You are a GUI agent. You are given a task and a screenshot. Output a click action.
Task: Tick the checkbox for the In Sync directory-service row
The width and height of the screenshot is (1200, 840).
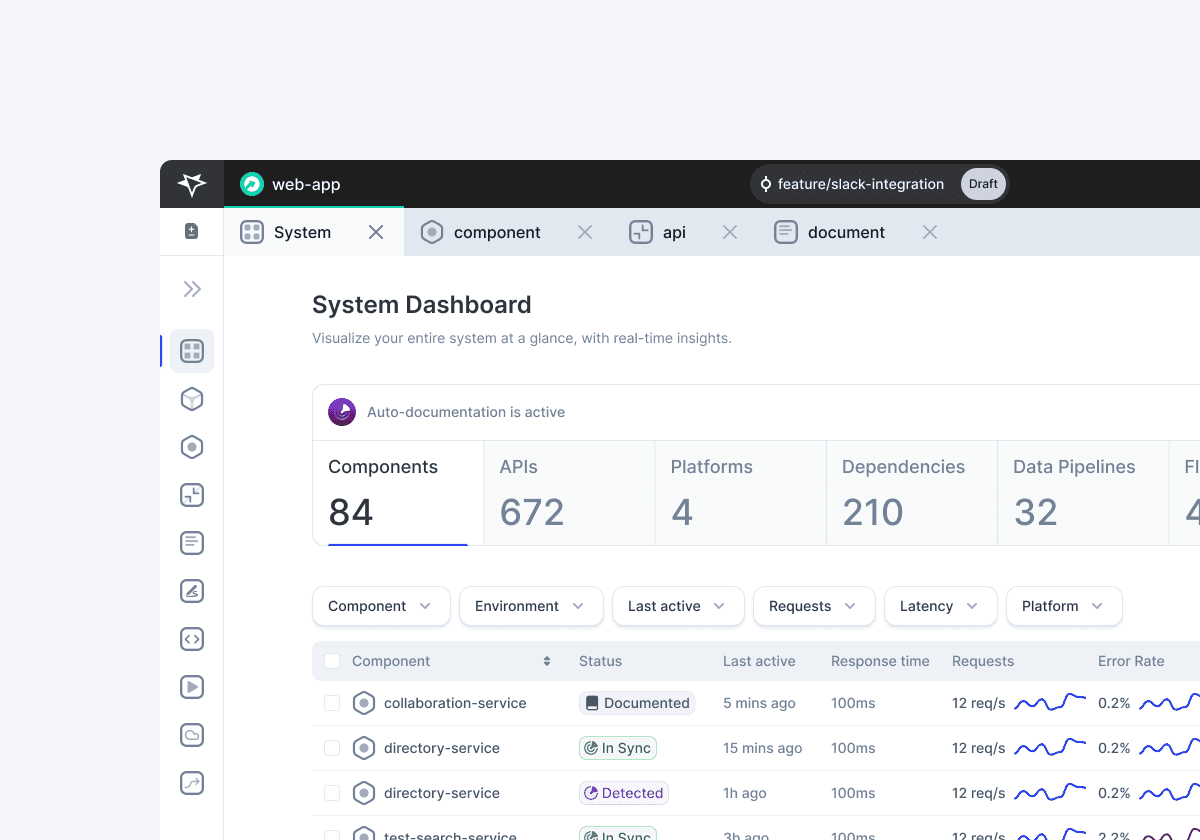[332, 748]
